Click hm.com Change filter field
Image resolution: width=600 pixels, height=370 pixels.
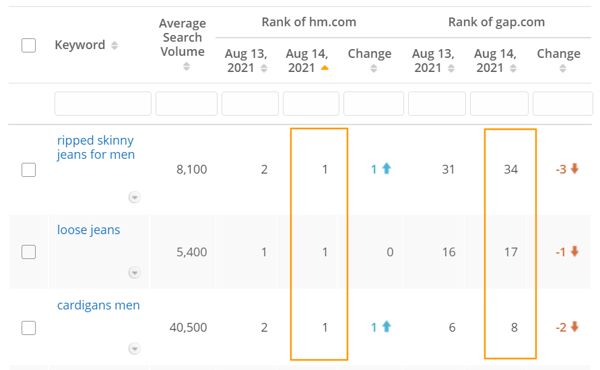[373, 103]
